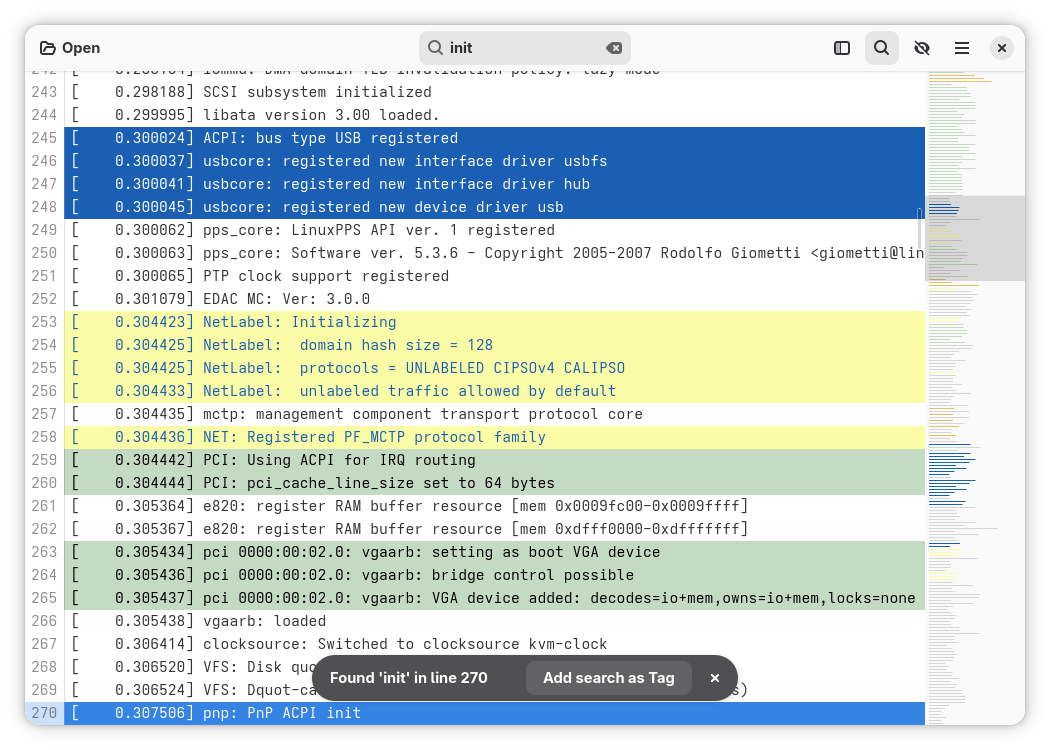Screen dimensions: 1050x750
Task: Toggle the search mode button in header
Action: pyautogui.click(x=881, y=48)
